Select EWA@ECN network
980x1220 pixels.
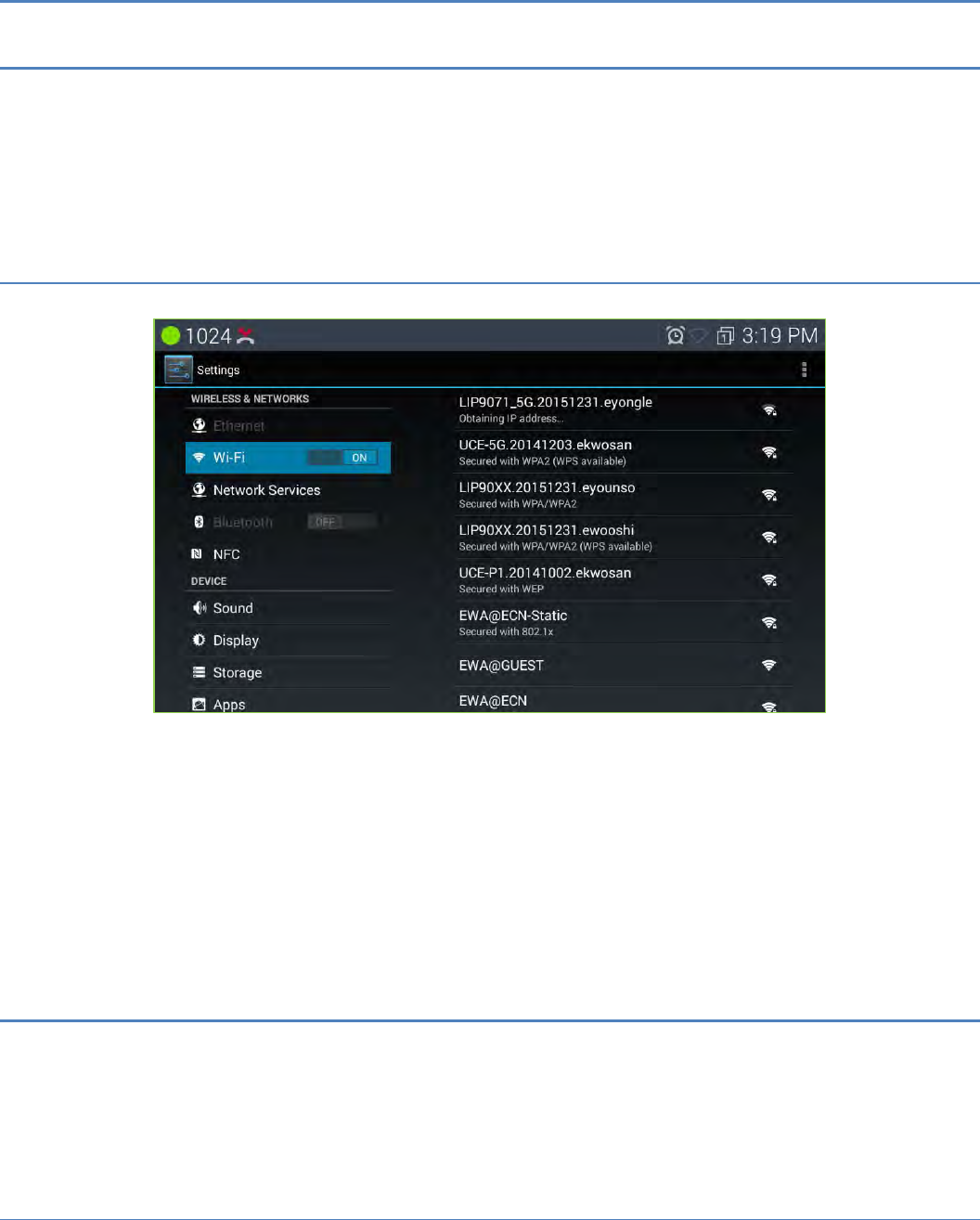point(624,700)
